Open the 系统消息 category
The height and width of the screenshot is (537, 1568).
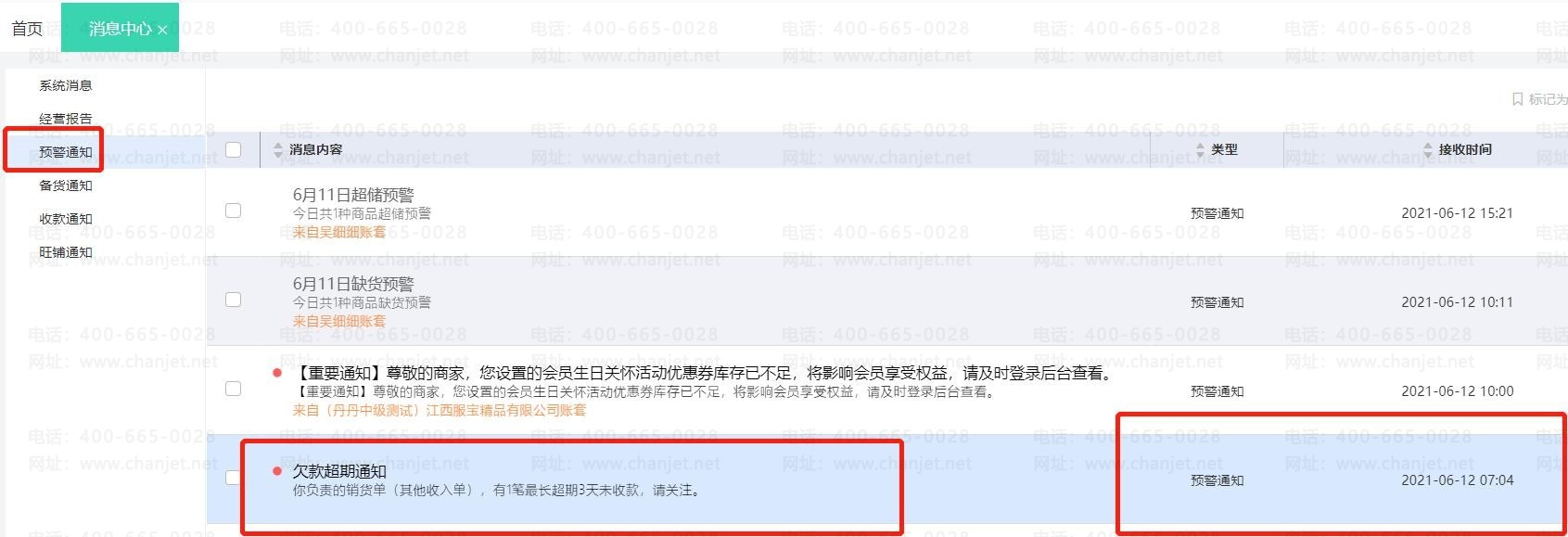66,85
